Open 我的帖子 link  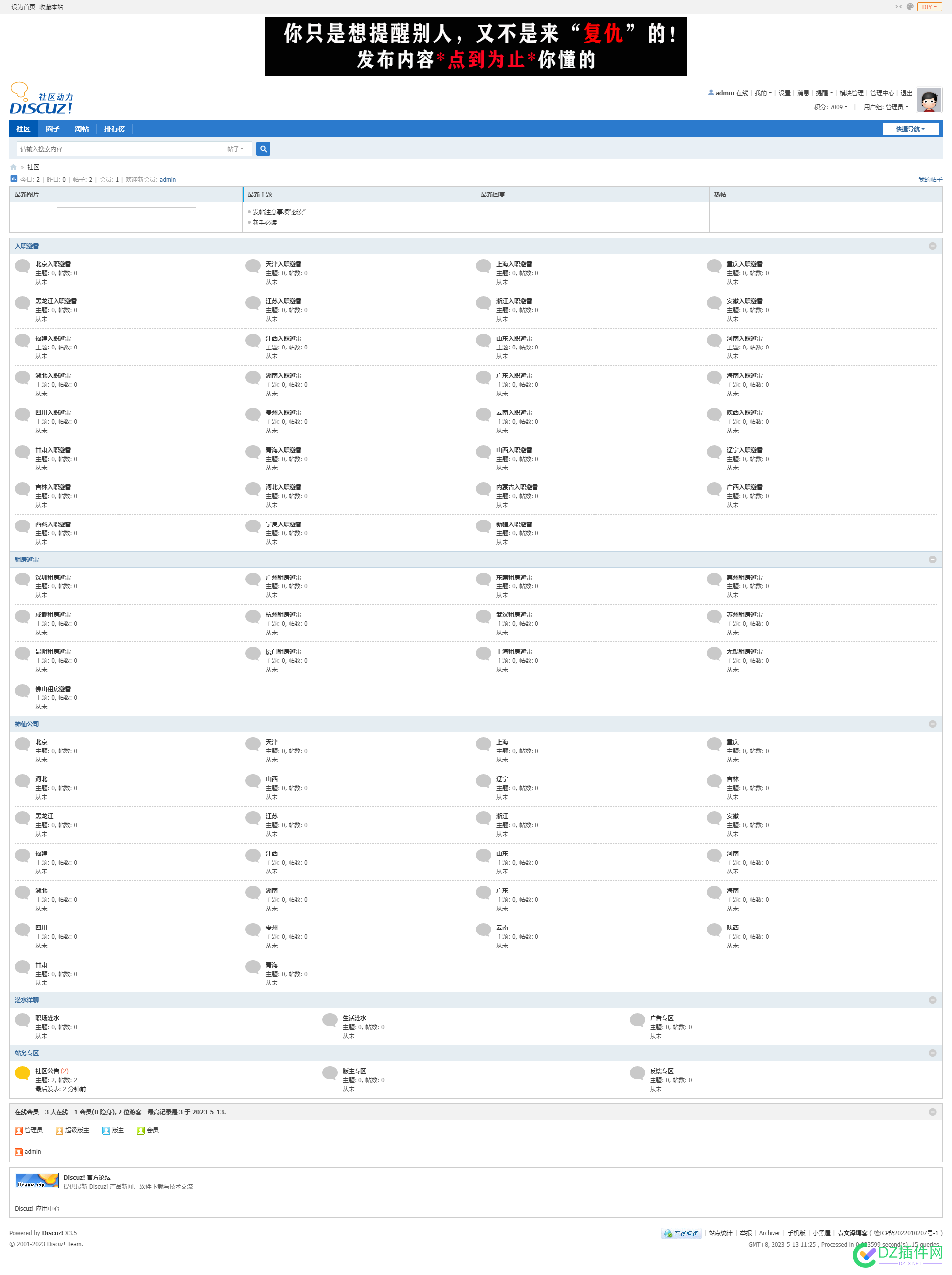pyautogui.click(x=930, y=180)
